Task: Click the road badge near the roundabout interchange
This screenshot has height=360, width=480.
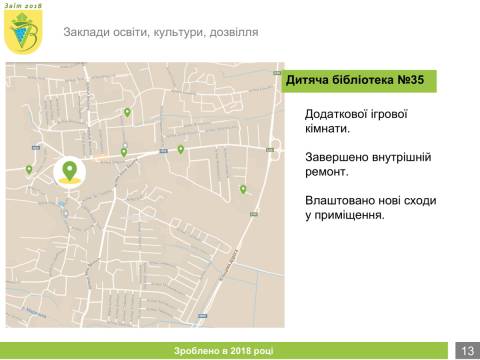Action: point(270,150)
